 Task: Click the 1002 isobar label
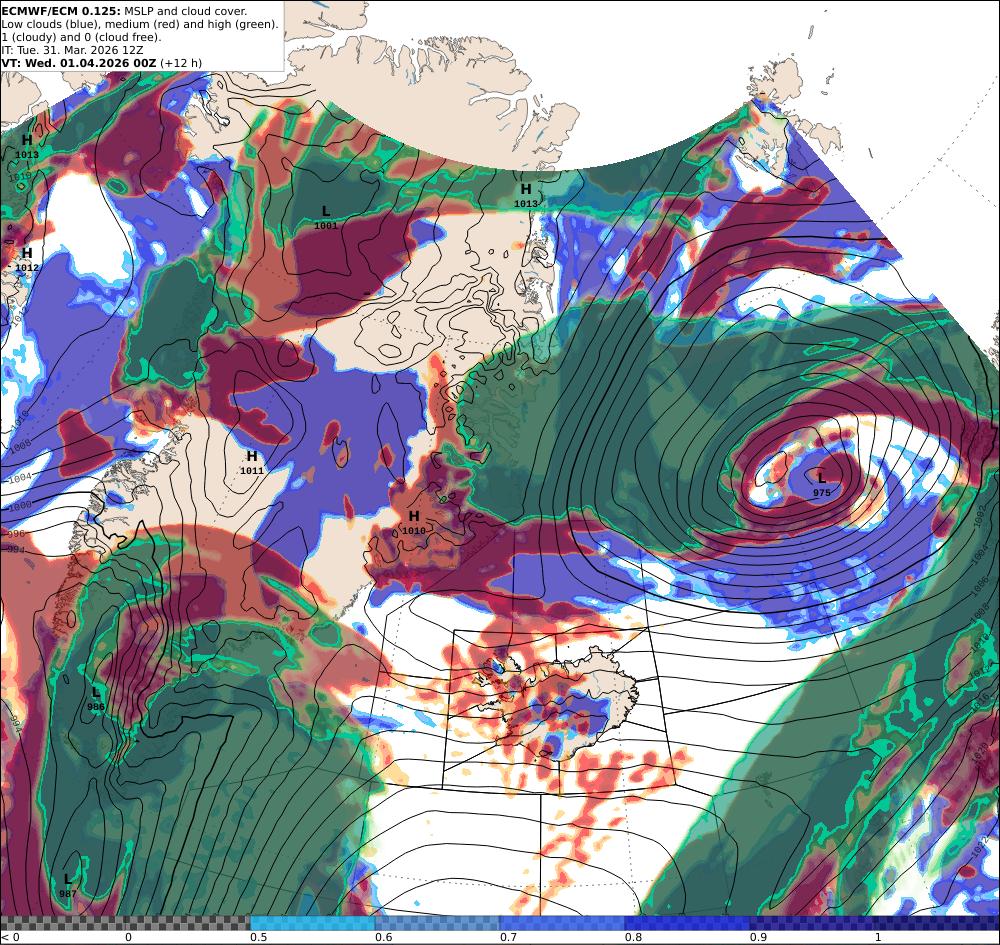point(980,516)
